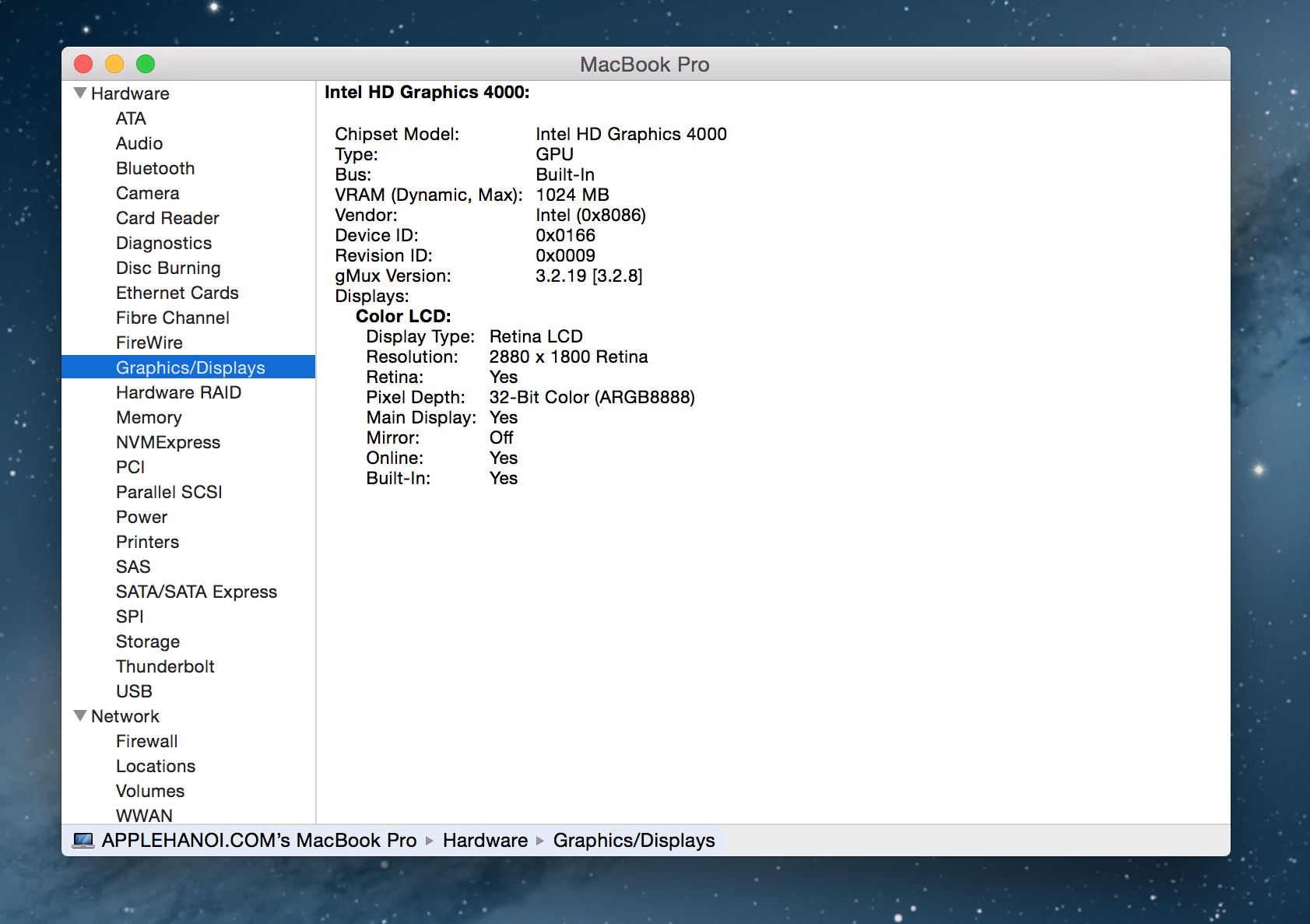The image size is (1310, 924).
Task: Select Storage in the sidebar
Action: 148,641
